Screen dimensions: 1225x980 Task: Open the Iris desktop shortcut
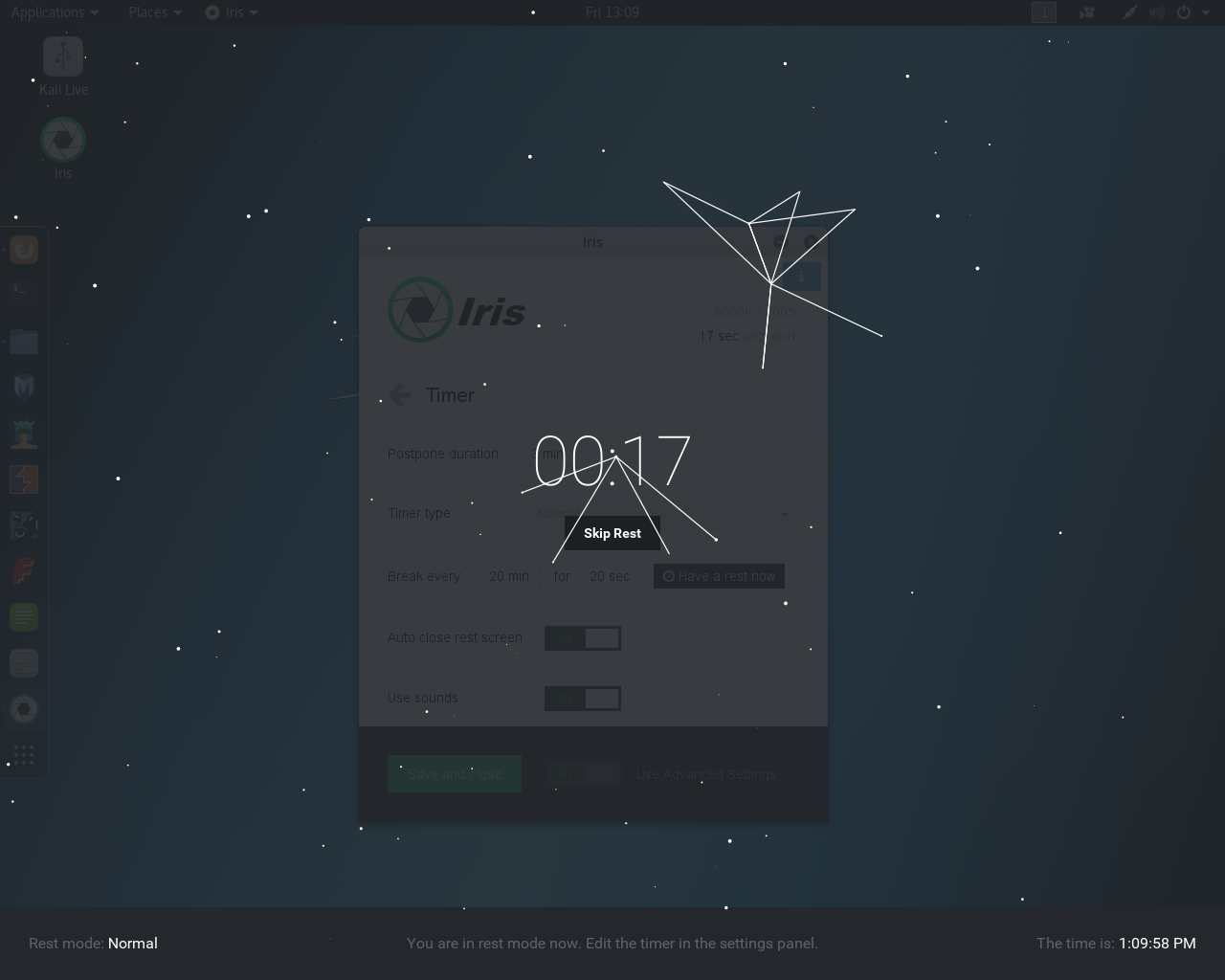point(63,148)
